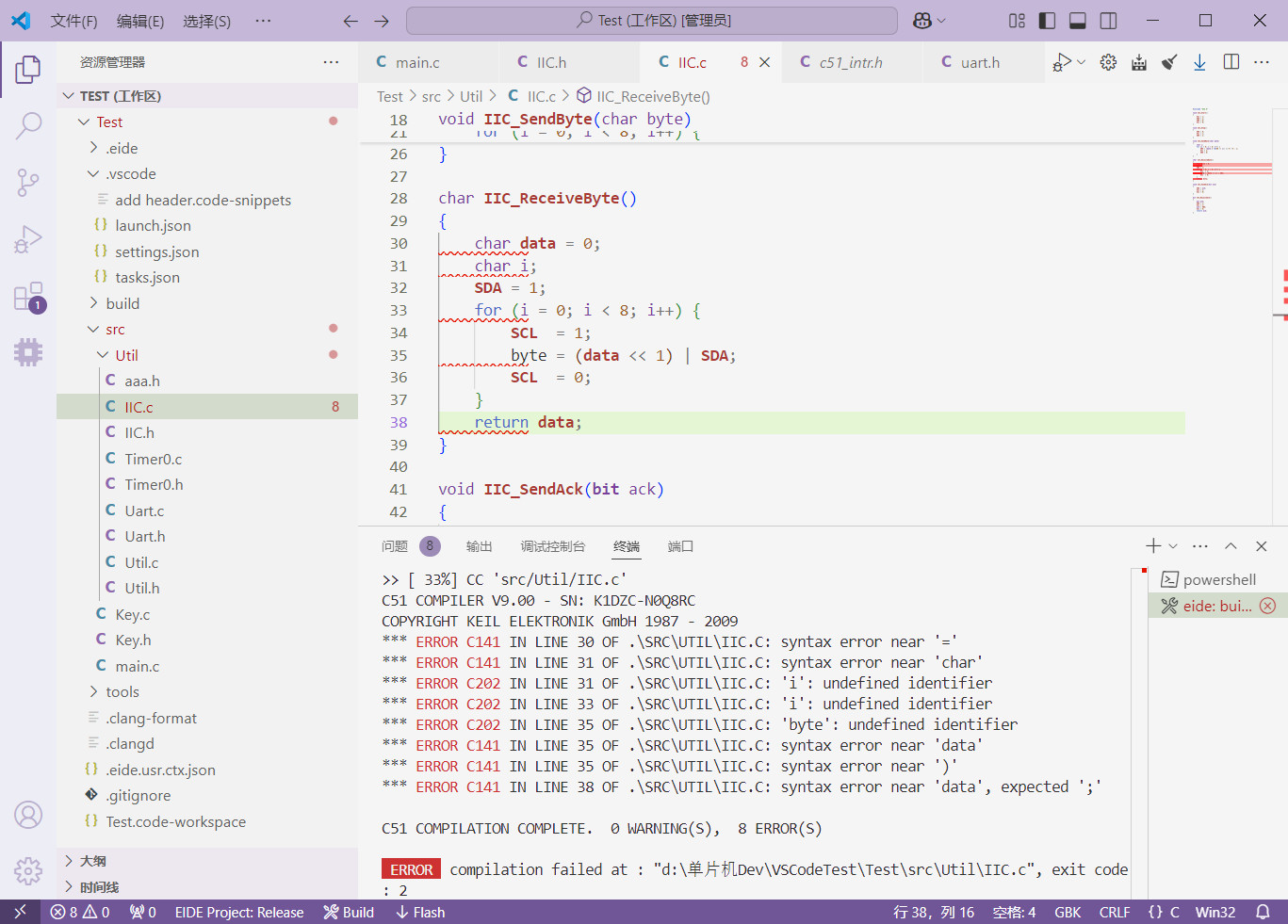This screenshot has height=924, width=1288.
Task: Open the 选择(S) menu
Action: 206,21
